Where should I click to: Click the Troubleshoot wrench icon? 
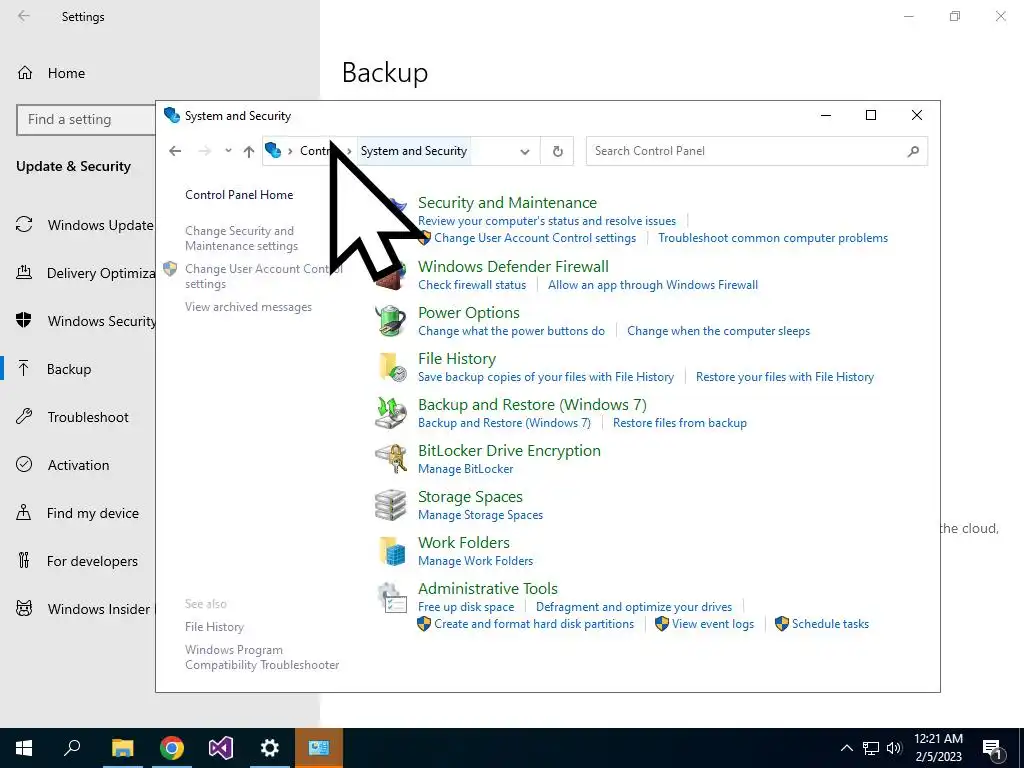24,416
